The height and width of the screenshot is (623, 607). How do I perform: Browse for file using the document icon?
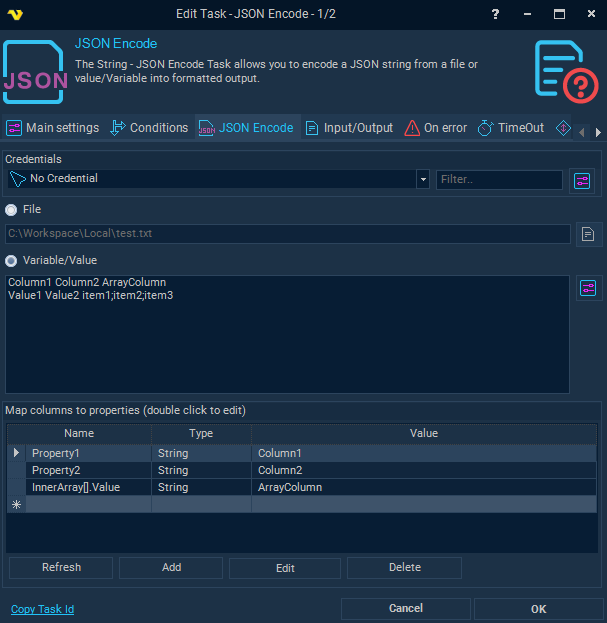coord(588,234)
